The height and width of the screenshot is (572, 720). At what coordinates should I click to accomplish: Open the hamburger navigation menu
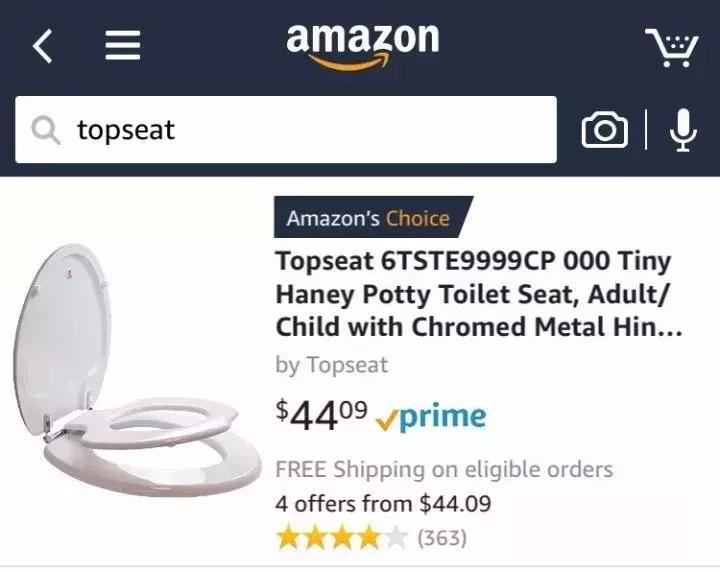pos(122,46)
